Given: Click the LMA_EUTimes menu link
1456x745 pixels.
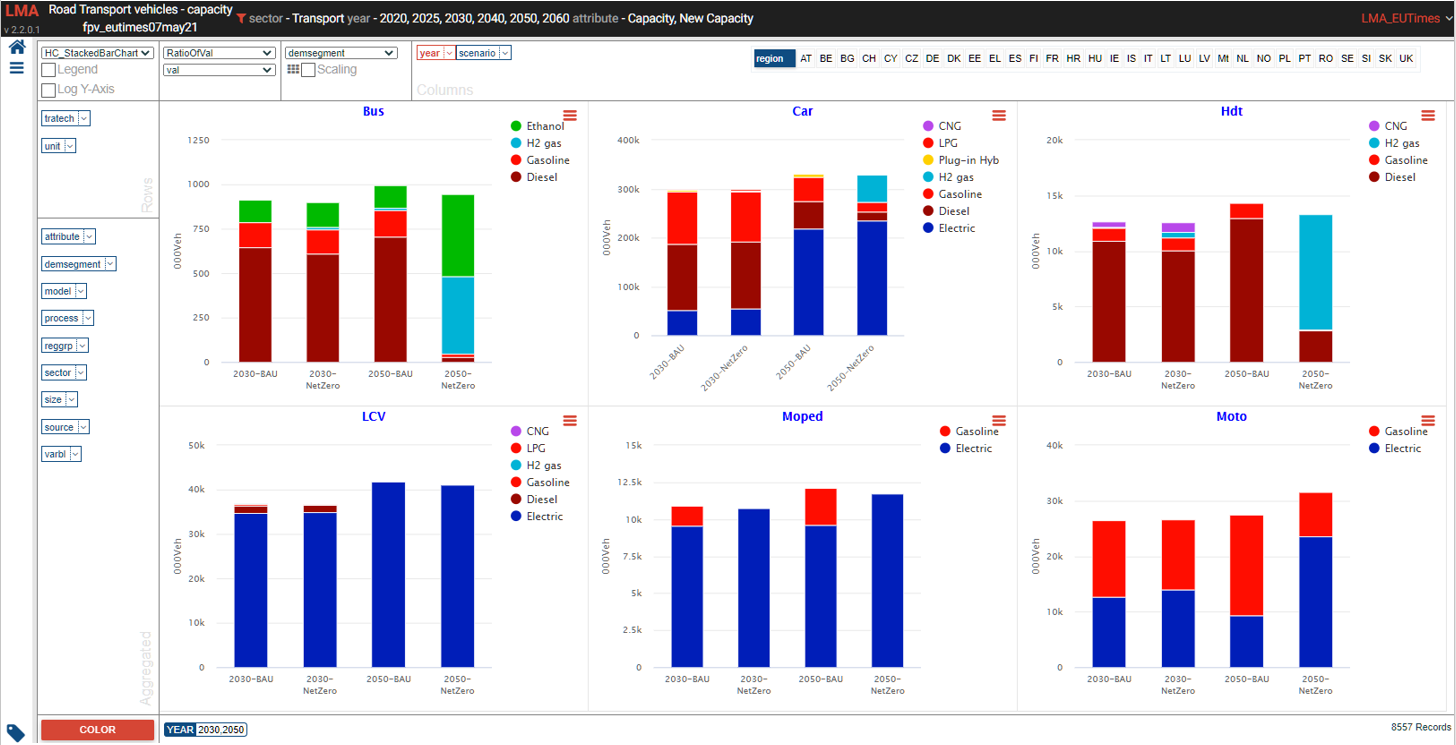Looking at the screenshot, I should coord(1406,18).
